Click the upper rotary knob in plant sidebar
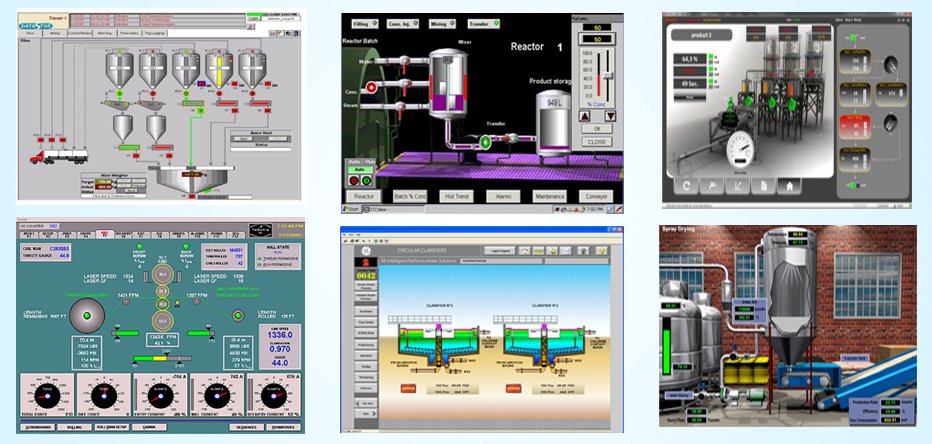The height and width of the screenshot is (444, 932). (890, 64)
